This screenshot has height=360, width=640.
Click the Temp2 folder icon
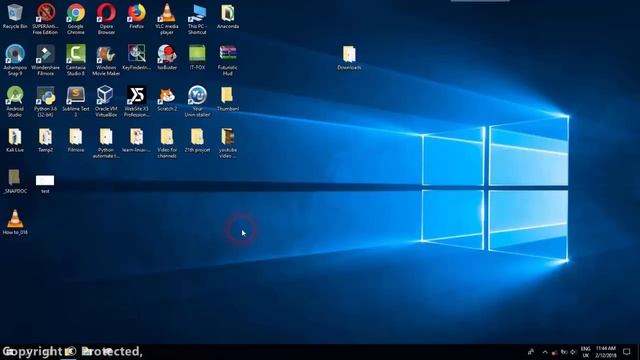tap(45, 140)
